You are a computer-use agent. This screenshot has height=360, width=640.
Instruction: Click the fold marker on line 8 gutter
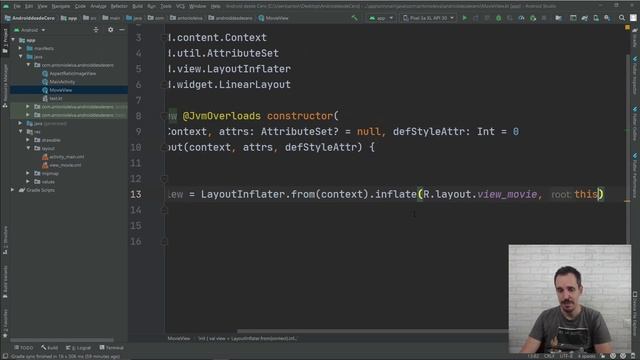(x=164, y=116)
